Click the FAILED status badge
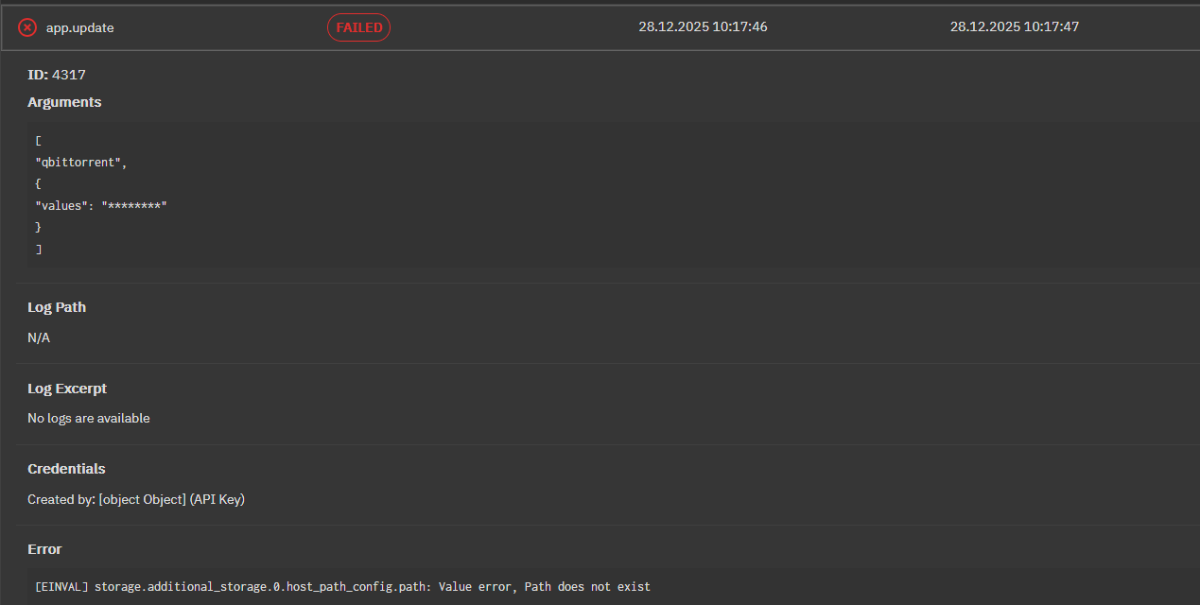The image size is (1200, 605). click(x=359, y=28)
